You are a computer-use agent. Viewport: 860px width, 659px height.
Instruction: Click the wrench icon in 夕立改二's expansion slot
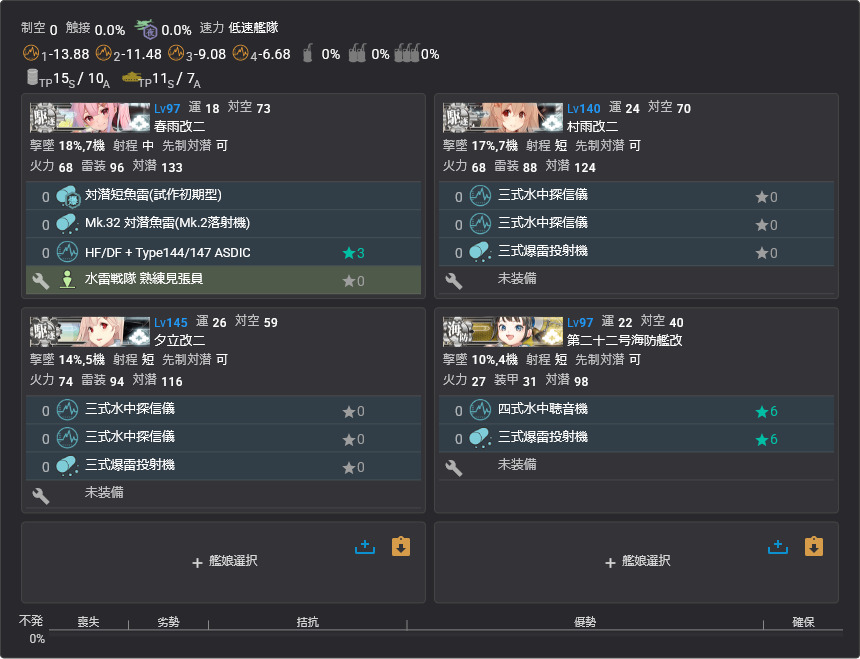coord(41,495)
